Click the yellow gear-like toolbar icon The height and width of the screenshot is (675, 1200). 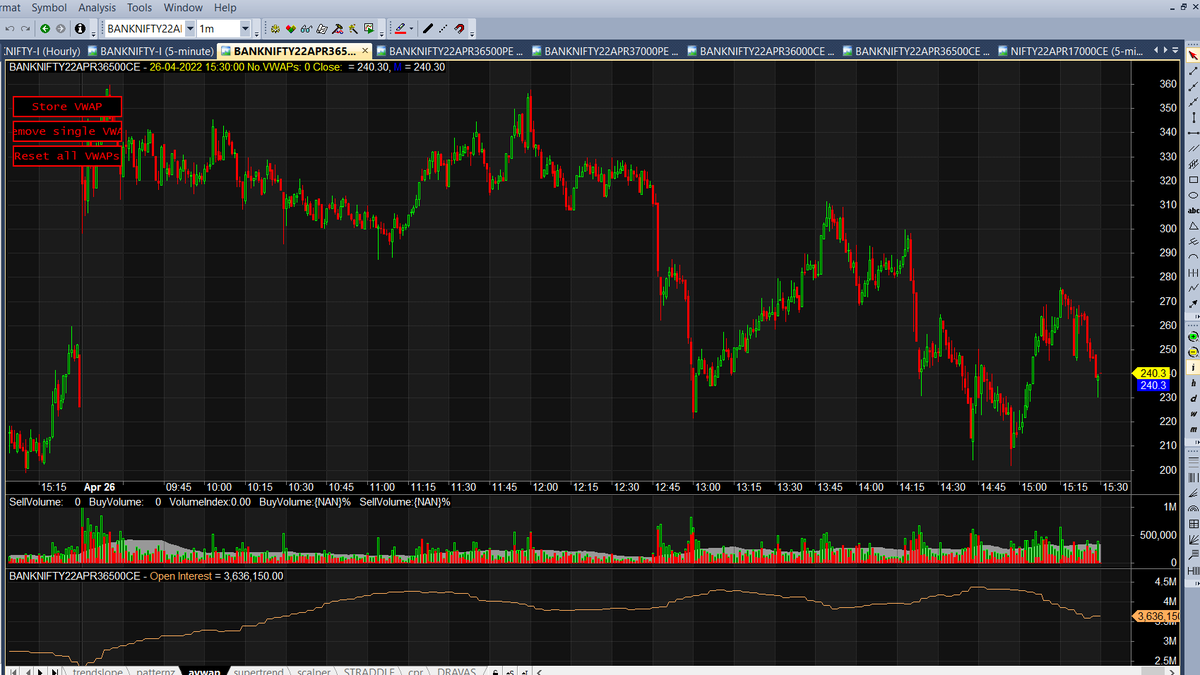(x=275, y=29)
